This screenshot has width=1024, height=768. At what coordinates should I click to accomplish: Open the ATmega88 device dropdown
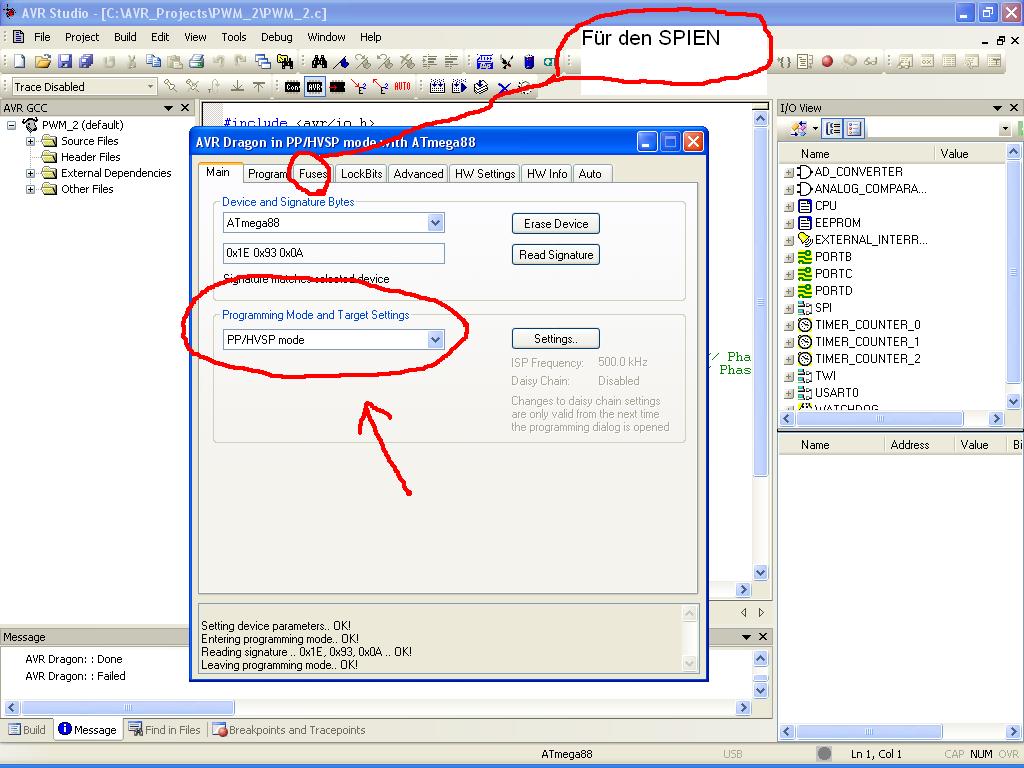pyautogui.click(x=435, y=223)
